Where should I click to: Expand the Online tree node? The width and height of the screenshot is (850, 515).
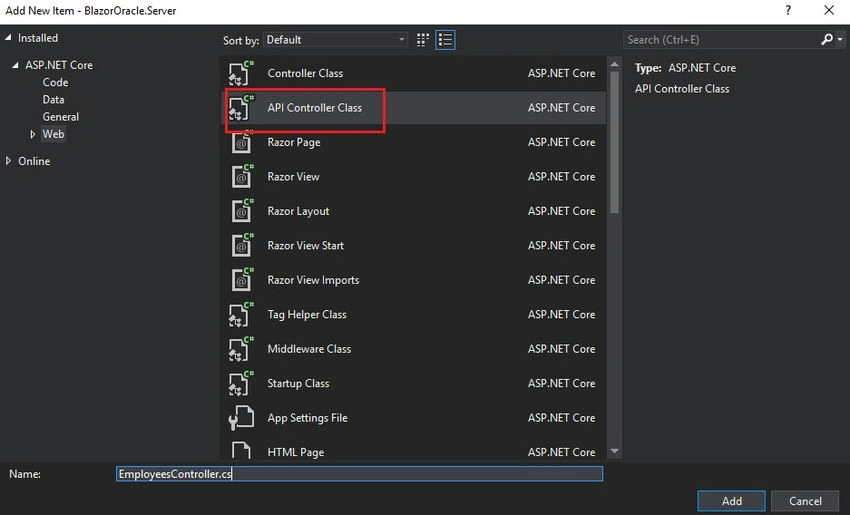[8, 161]
